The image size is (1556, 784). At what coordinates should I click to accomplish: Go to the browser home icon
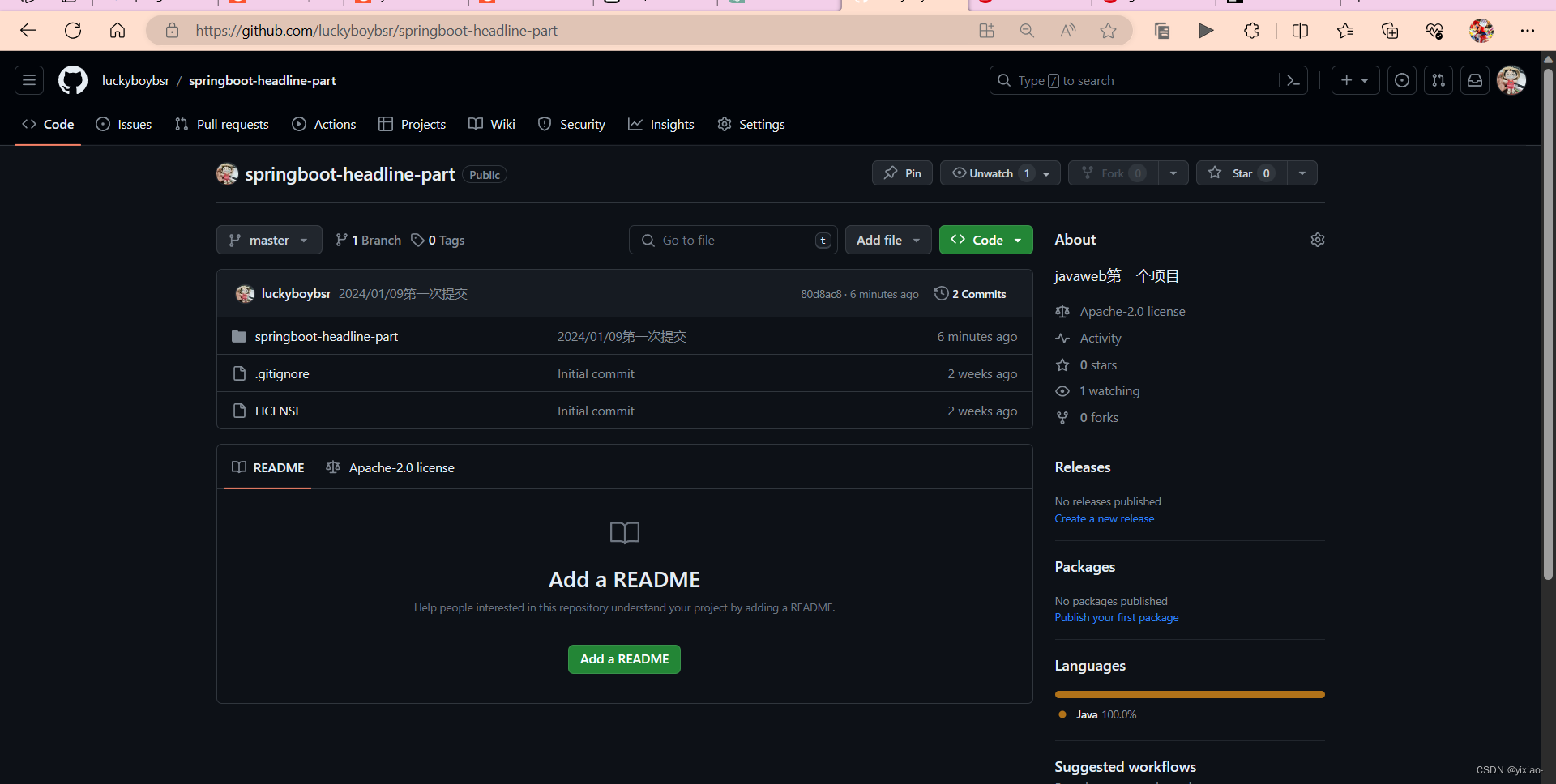[x=118, y=31]
